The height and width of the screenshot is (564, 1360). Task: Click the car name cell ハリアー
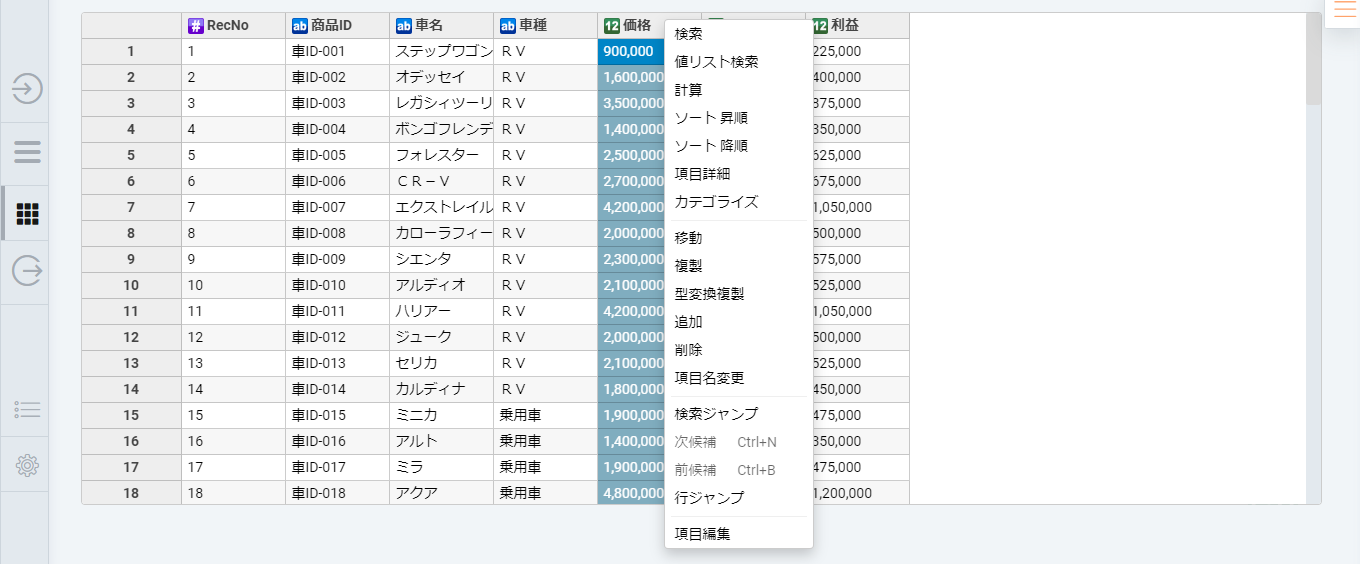(441, 311)
